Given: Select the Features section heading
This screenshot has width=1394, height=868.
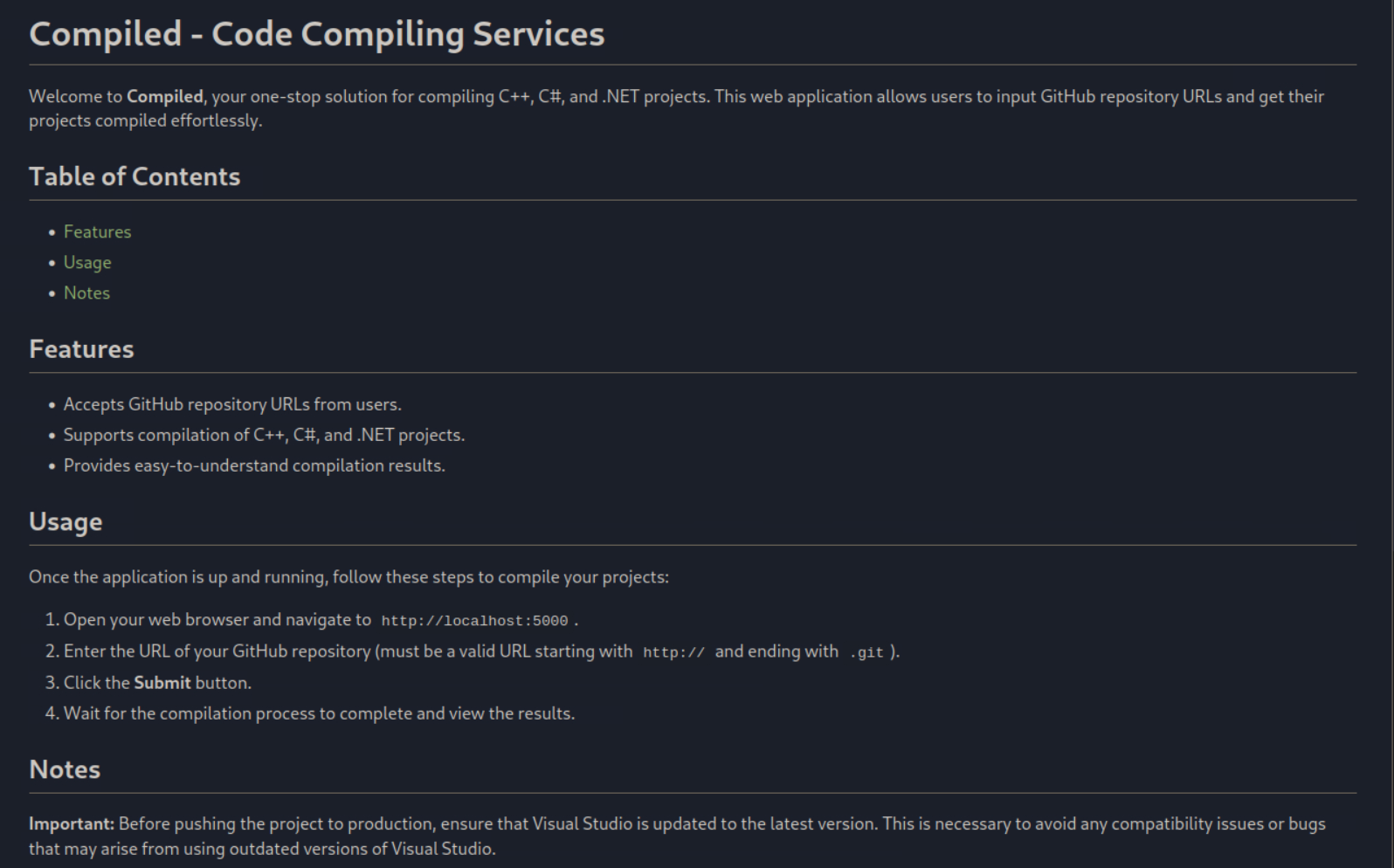Looking at the screenshot, I should [x=81, y=349].
